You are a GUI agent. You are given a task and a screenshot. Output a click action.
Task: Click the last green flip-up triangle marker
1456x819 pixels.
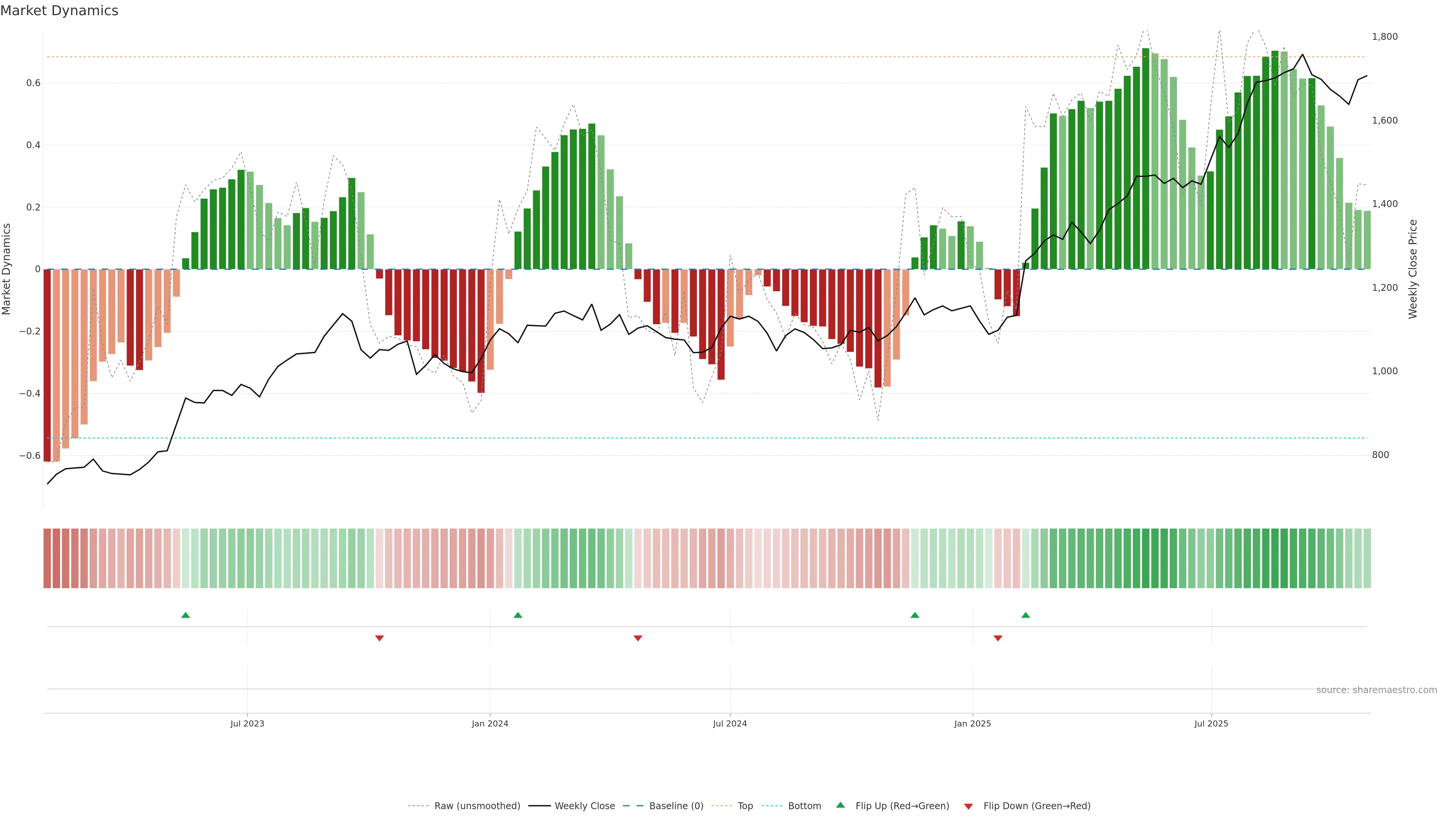pos(1025,615)
